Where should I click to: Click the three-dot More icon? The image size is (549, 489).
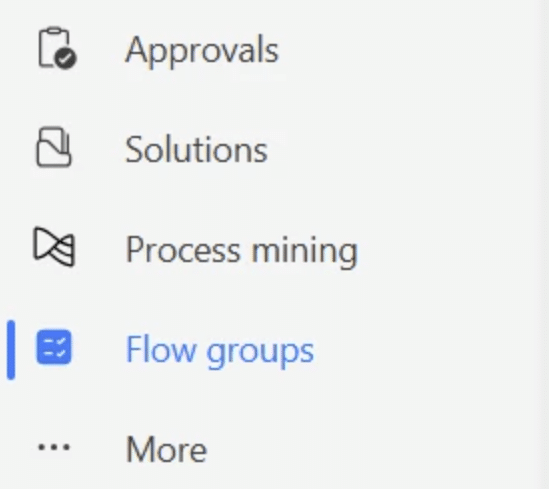pos(54,447)
